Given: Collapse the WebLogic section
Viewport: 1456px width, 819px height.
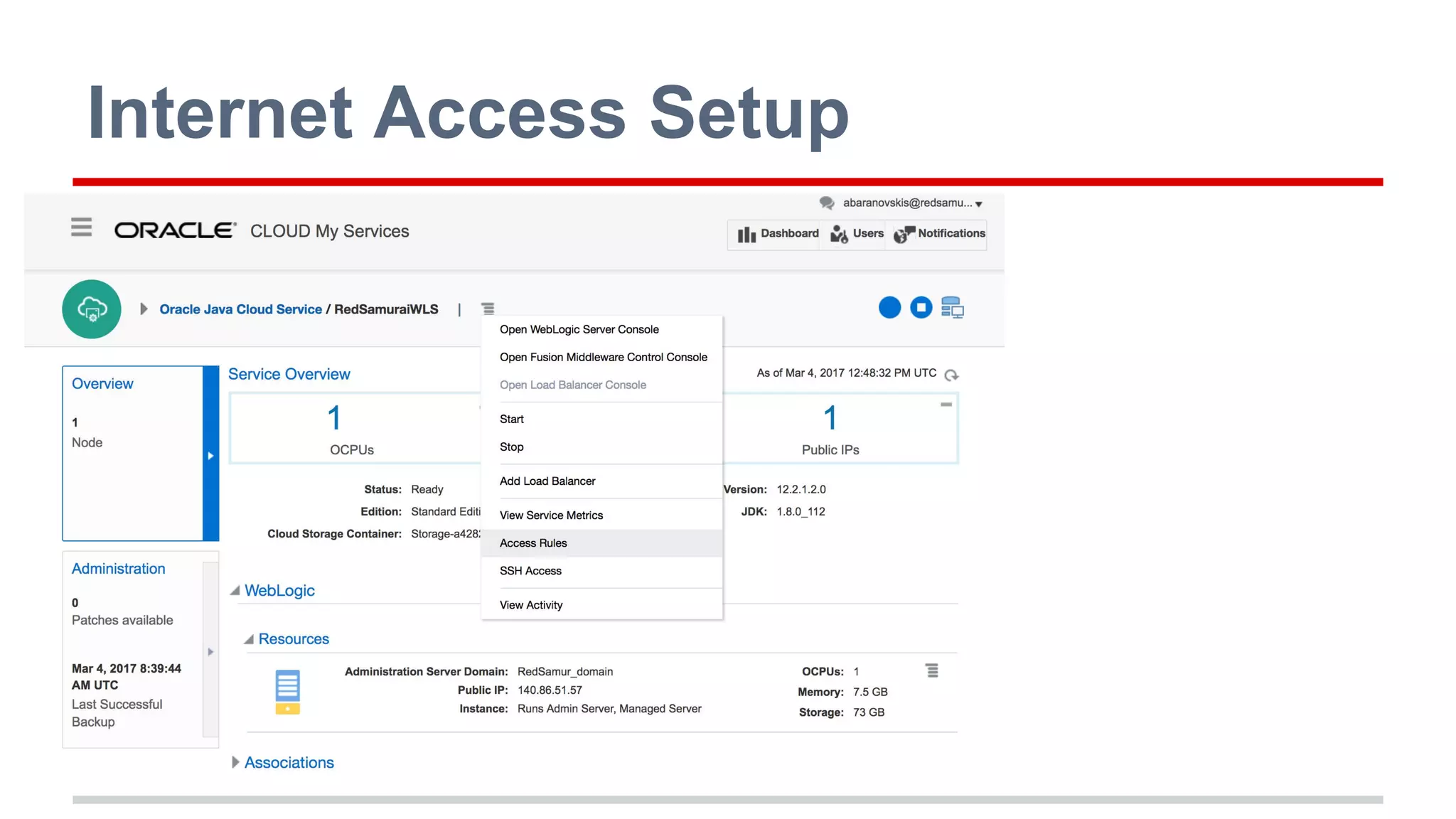Looking at the screenshot, I should point(235,591).
